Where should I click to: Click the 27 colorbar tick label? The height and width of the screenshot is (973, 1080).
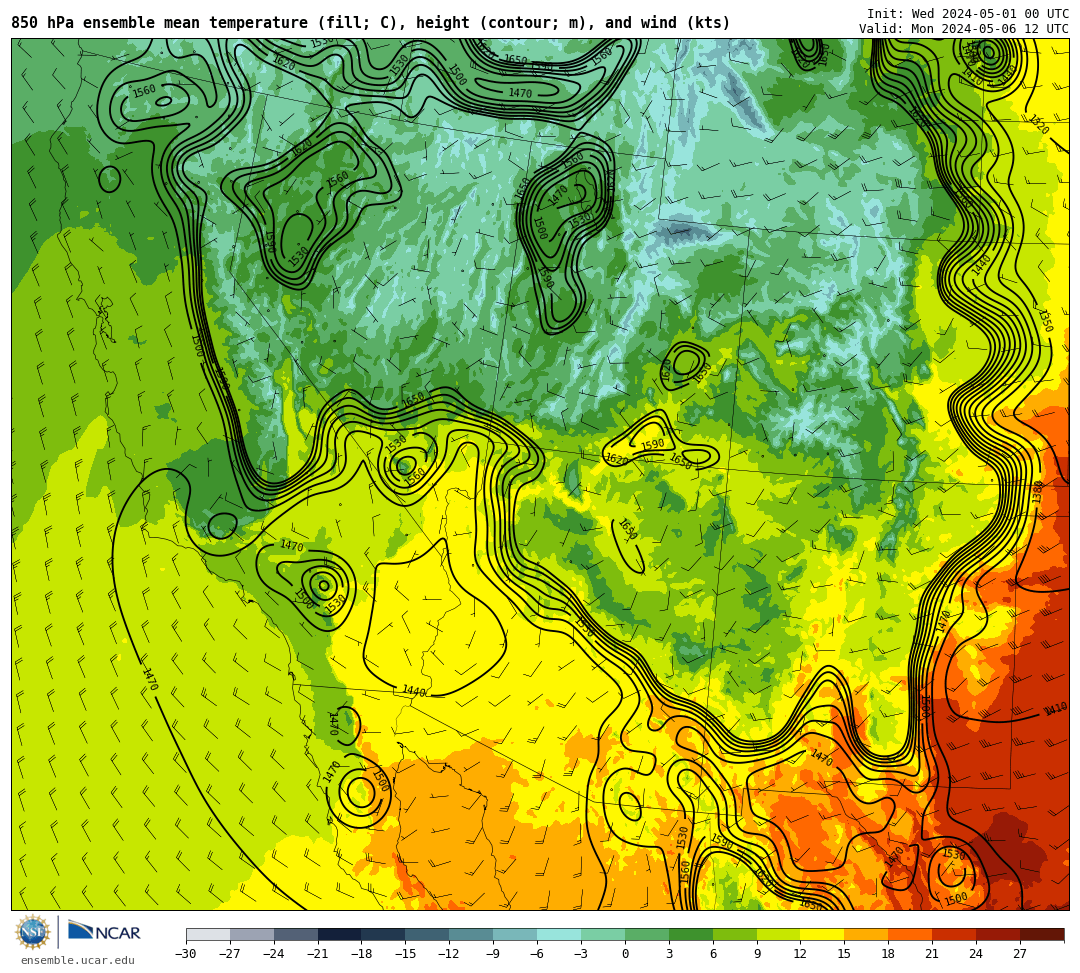click(1020, 954)
